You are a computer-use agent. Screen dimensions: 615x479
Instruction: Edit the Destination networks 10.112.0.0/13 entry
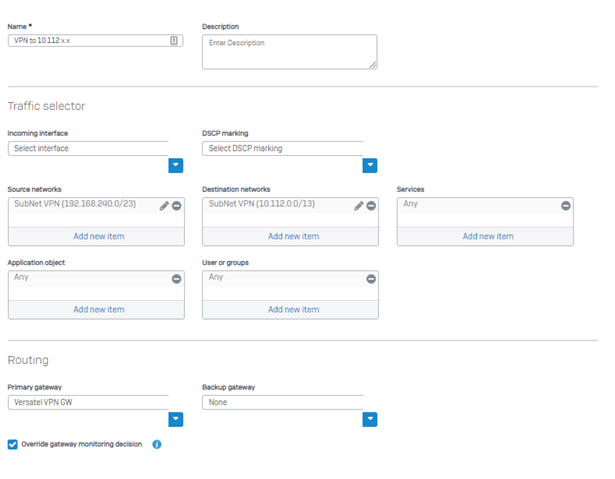point(358,206)
